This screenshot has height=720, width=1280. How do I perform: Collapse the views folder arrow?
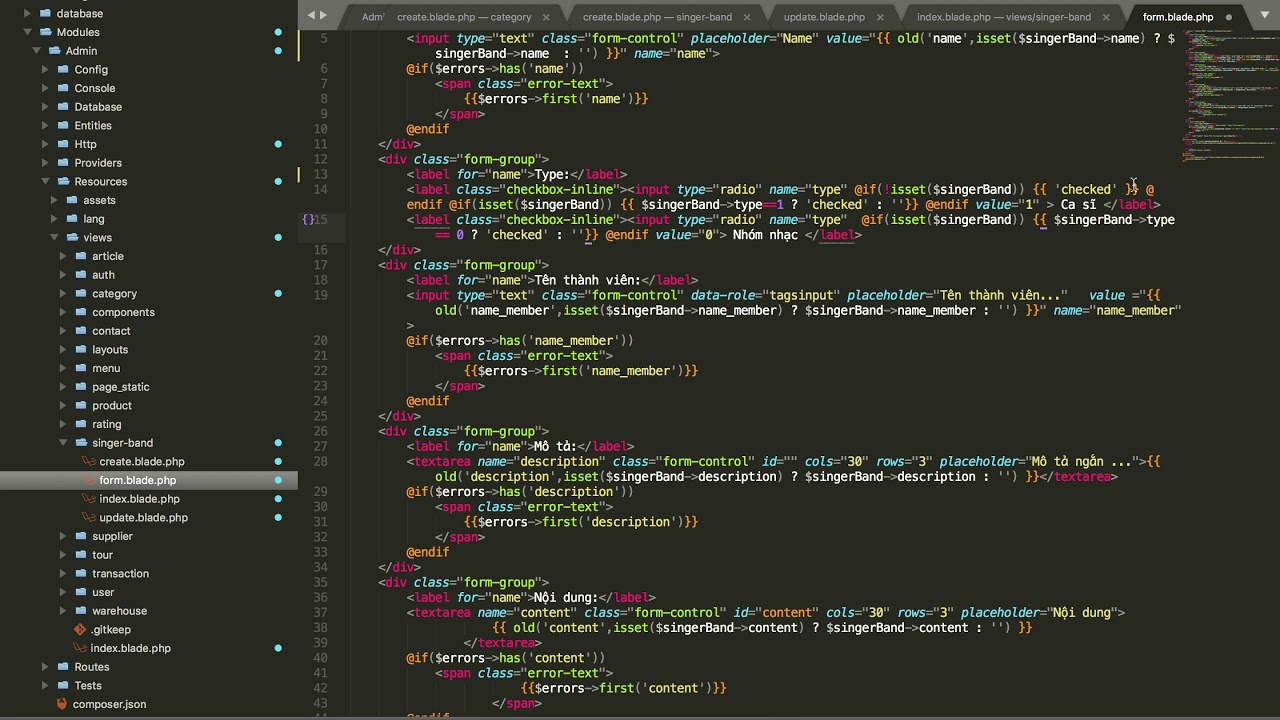click(54, 238)
